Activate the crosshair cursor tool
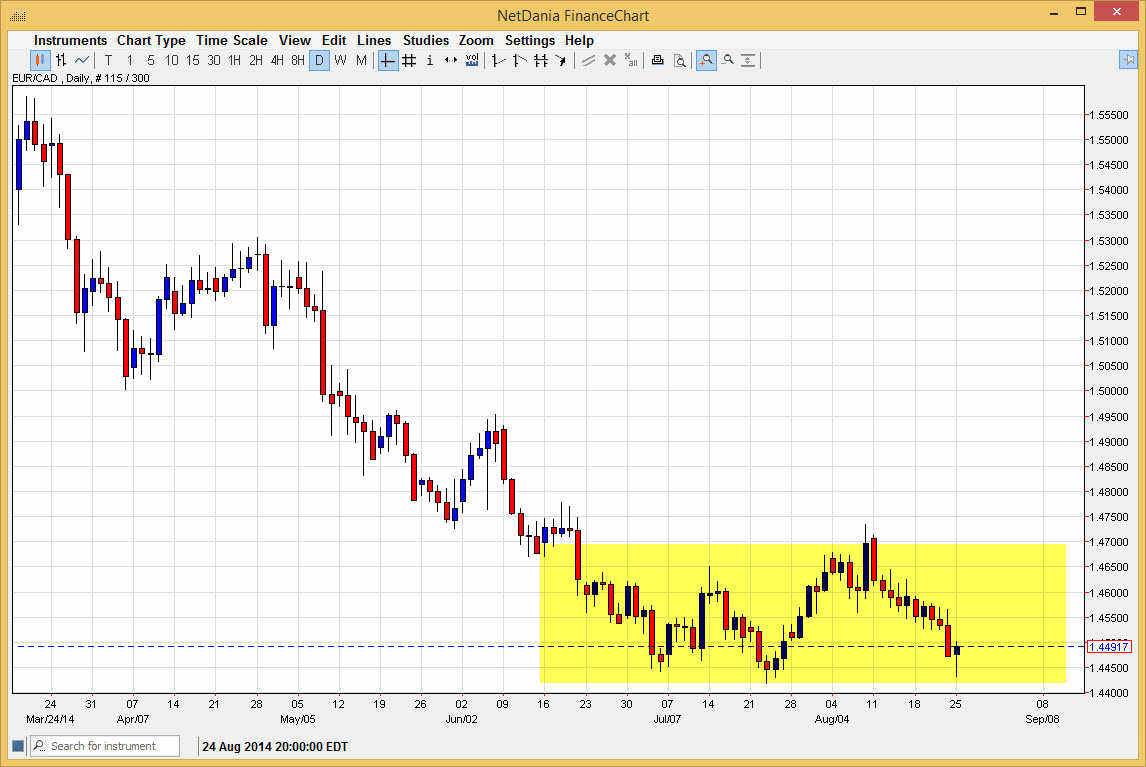 (387, 60)
